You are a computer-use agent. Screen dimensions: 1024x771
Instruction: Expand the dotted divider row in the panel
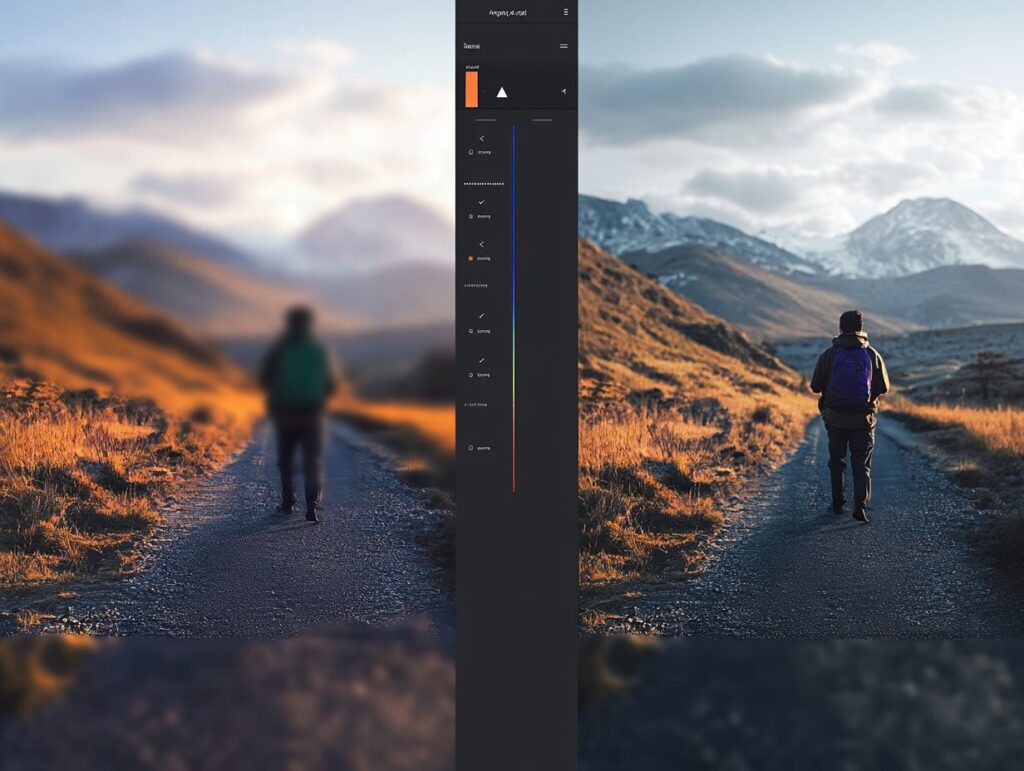[x=486, y=183]
